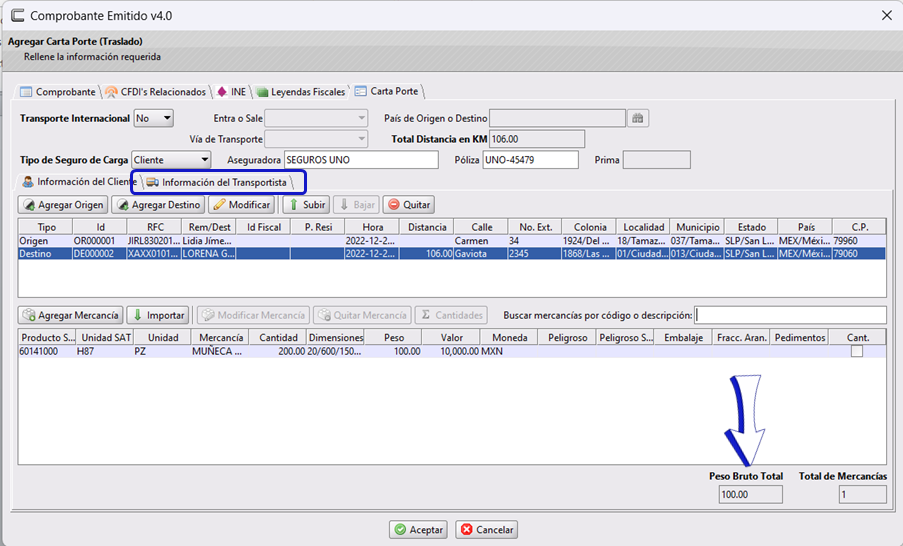Click the Cancelar button
This screenshot has width=903, height=546.
(487, 529)
